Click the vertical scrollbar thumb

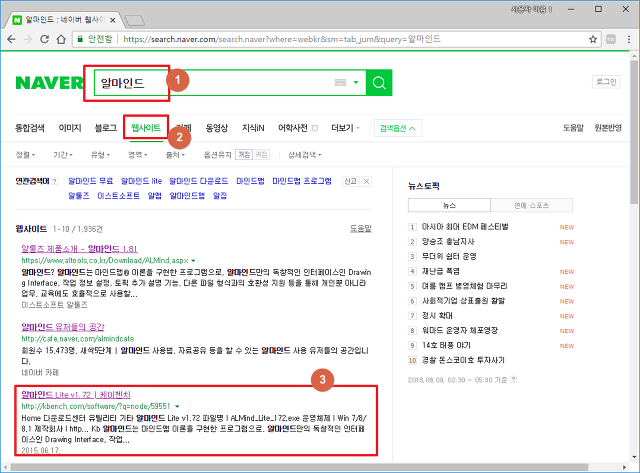tap(634, 131)
